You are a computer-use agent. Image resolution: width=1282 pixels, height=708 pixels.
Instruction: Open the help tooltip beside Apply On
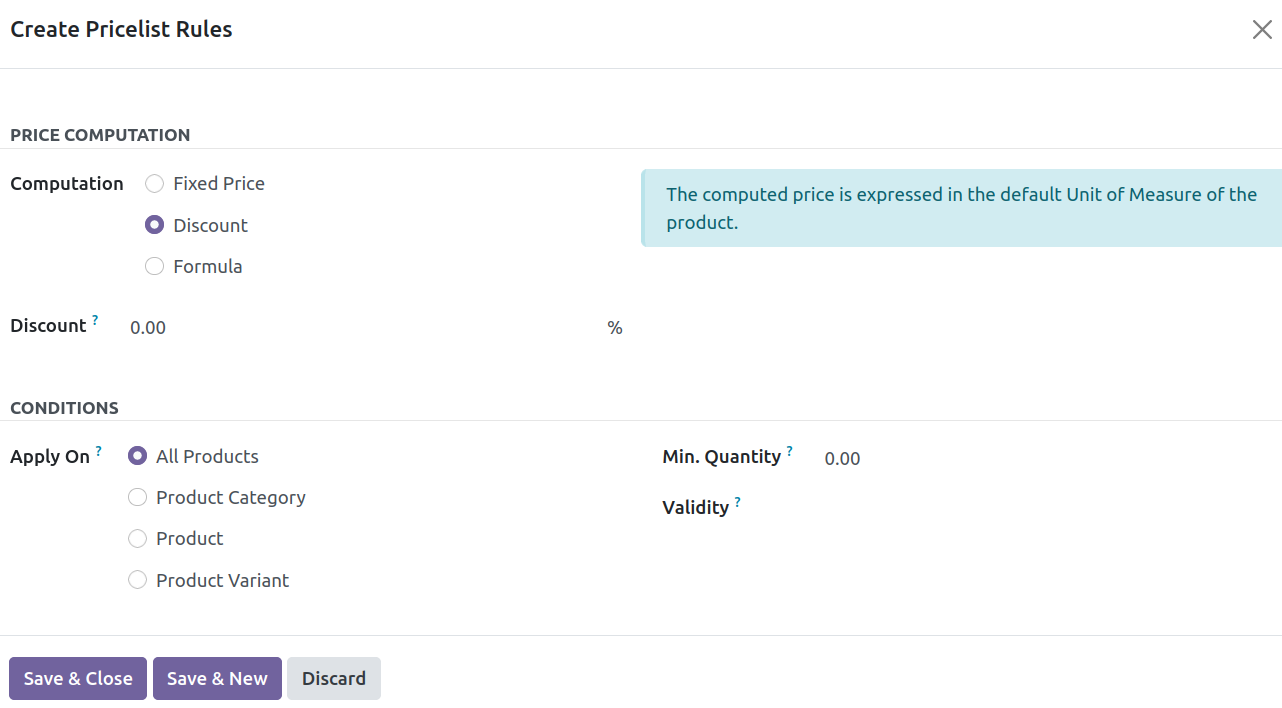[98, 451]
